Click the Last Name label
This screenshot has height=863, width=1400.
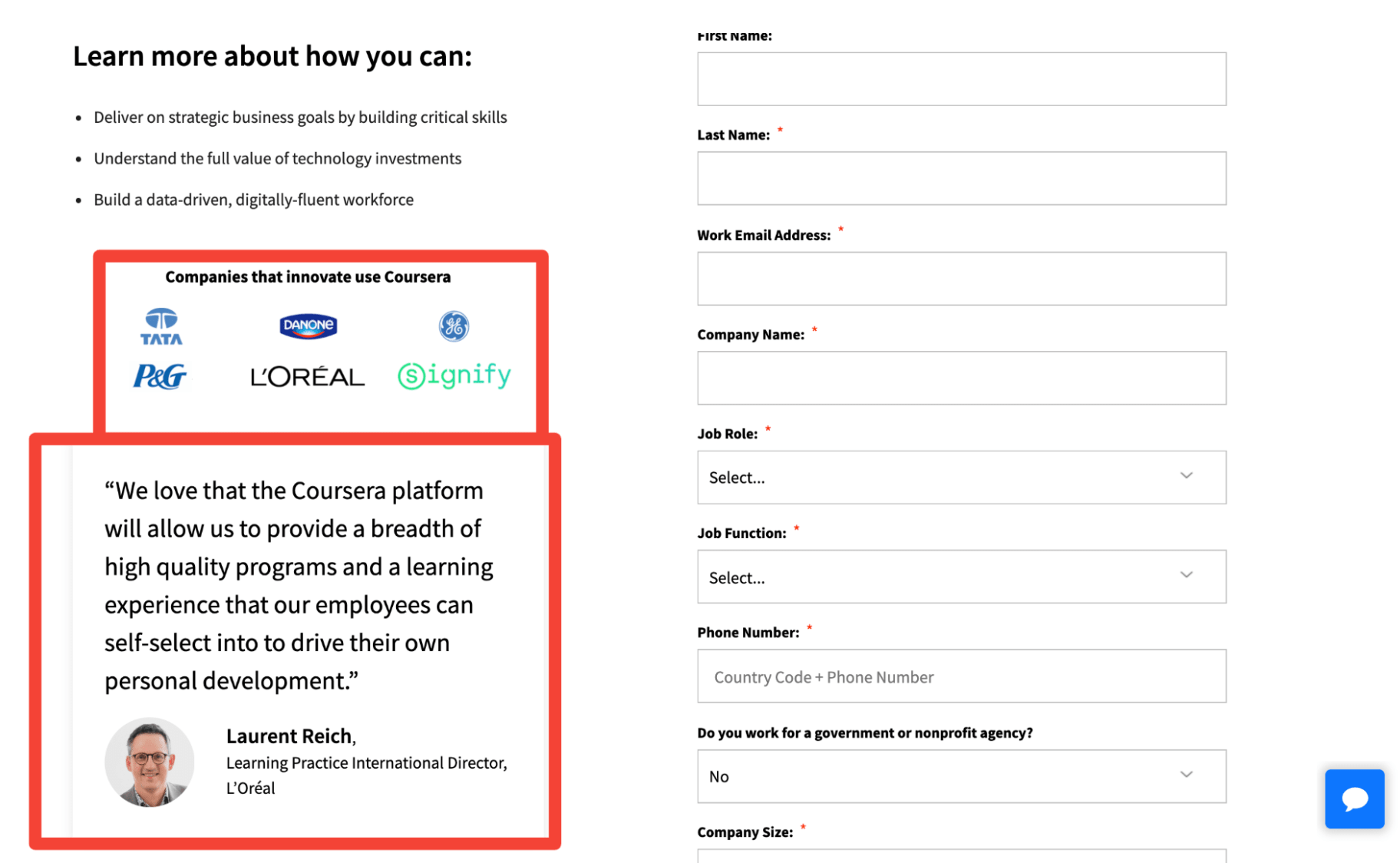pos(733,135)
